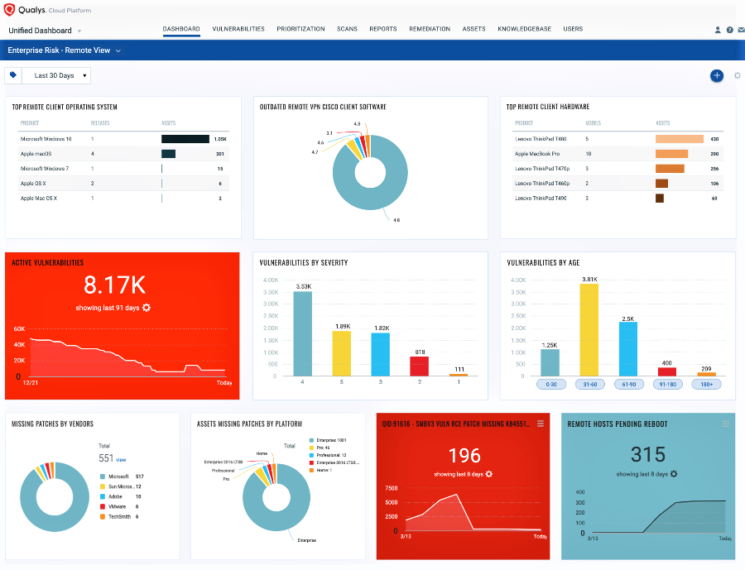Open the help question mark icon

[x=729, y=29]
